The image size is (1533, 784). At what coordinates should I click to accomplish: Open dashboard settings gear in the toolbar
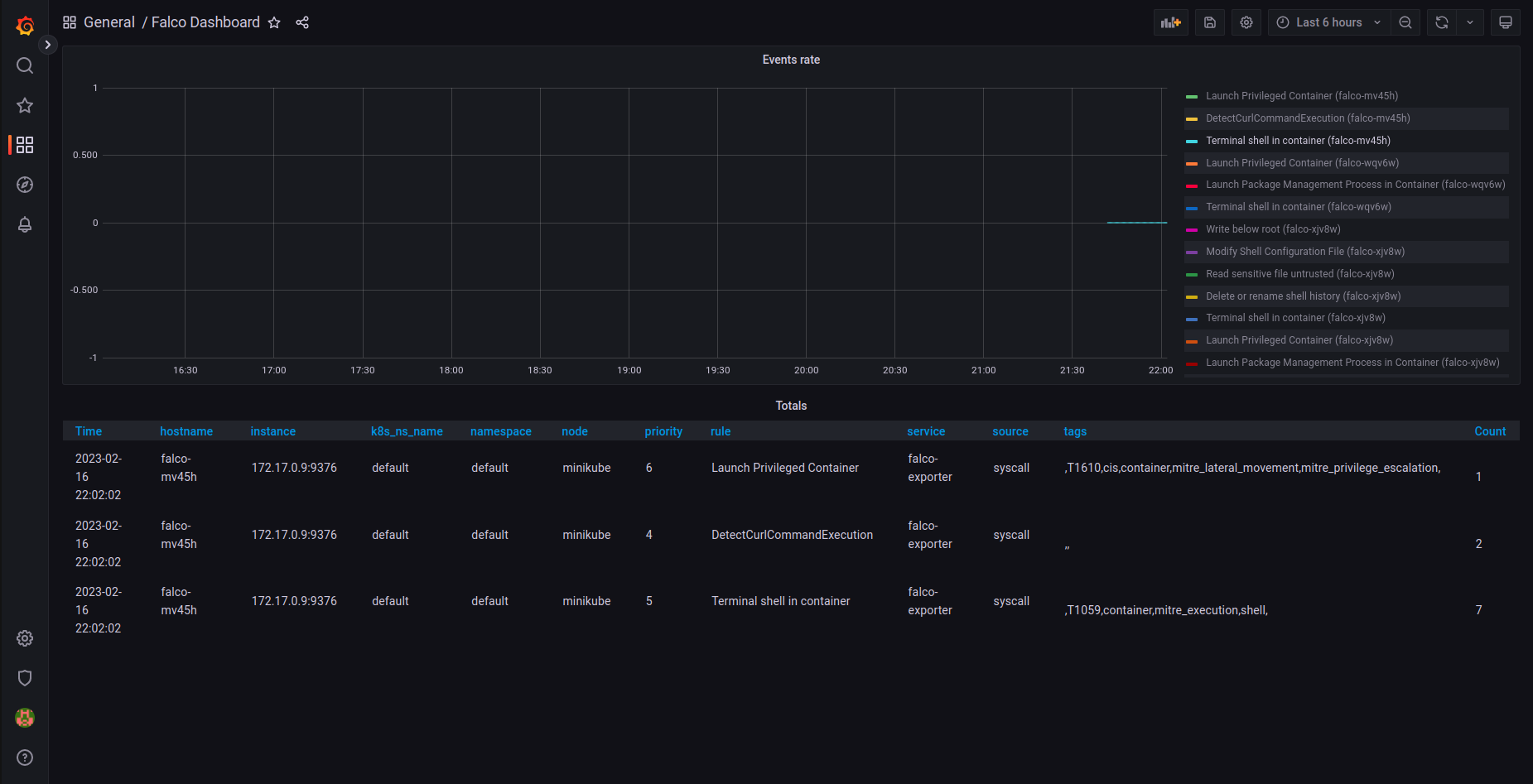[1246, 22]
